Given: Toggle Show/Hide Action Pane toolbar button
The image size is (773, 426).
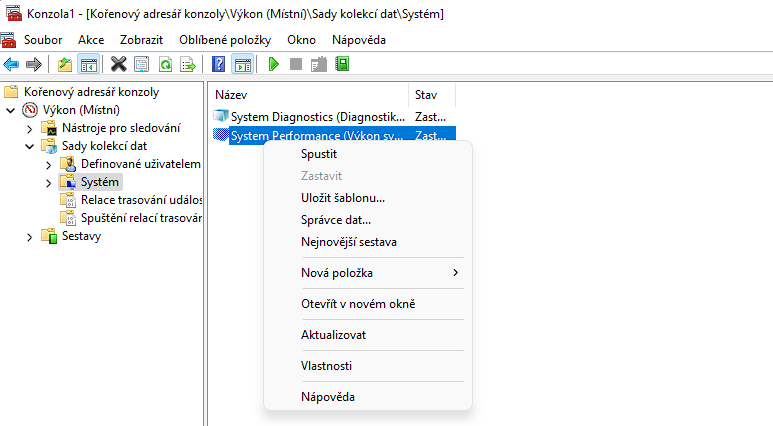Looking at the screenshot, I should tap(242, 64).
